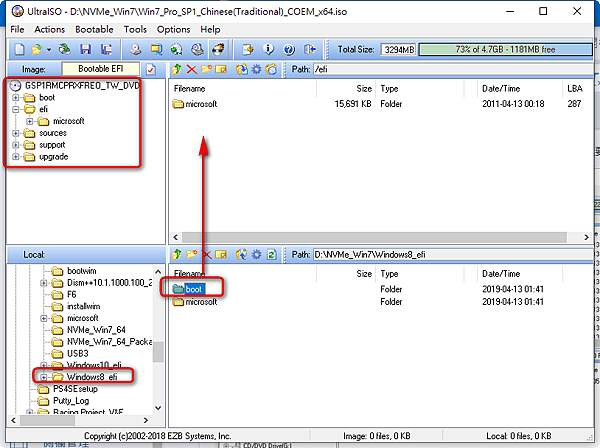The image size is (600, 448).
Task: Expand the support folder in image tree
Action: pos(16,145)
